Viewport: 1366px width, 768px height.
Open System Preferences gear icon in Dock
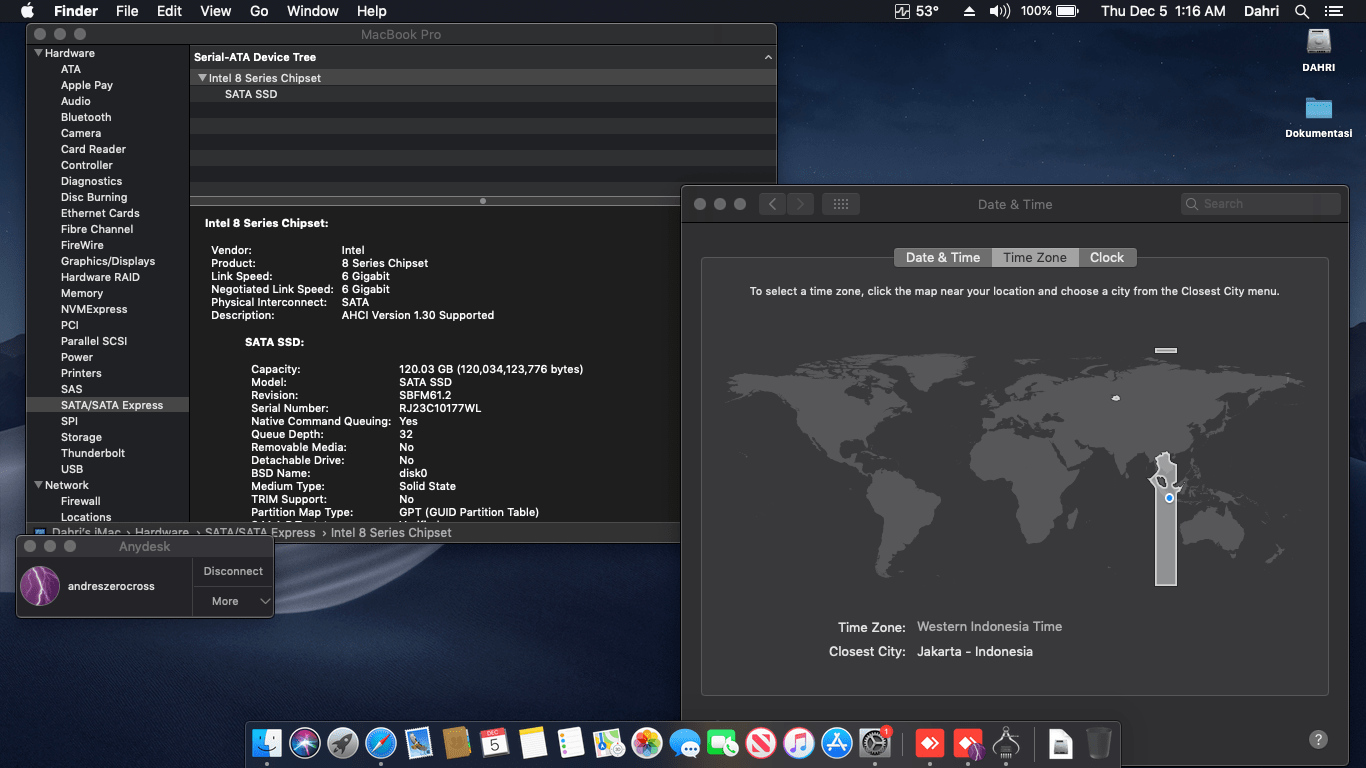tap(875, 743)
